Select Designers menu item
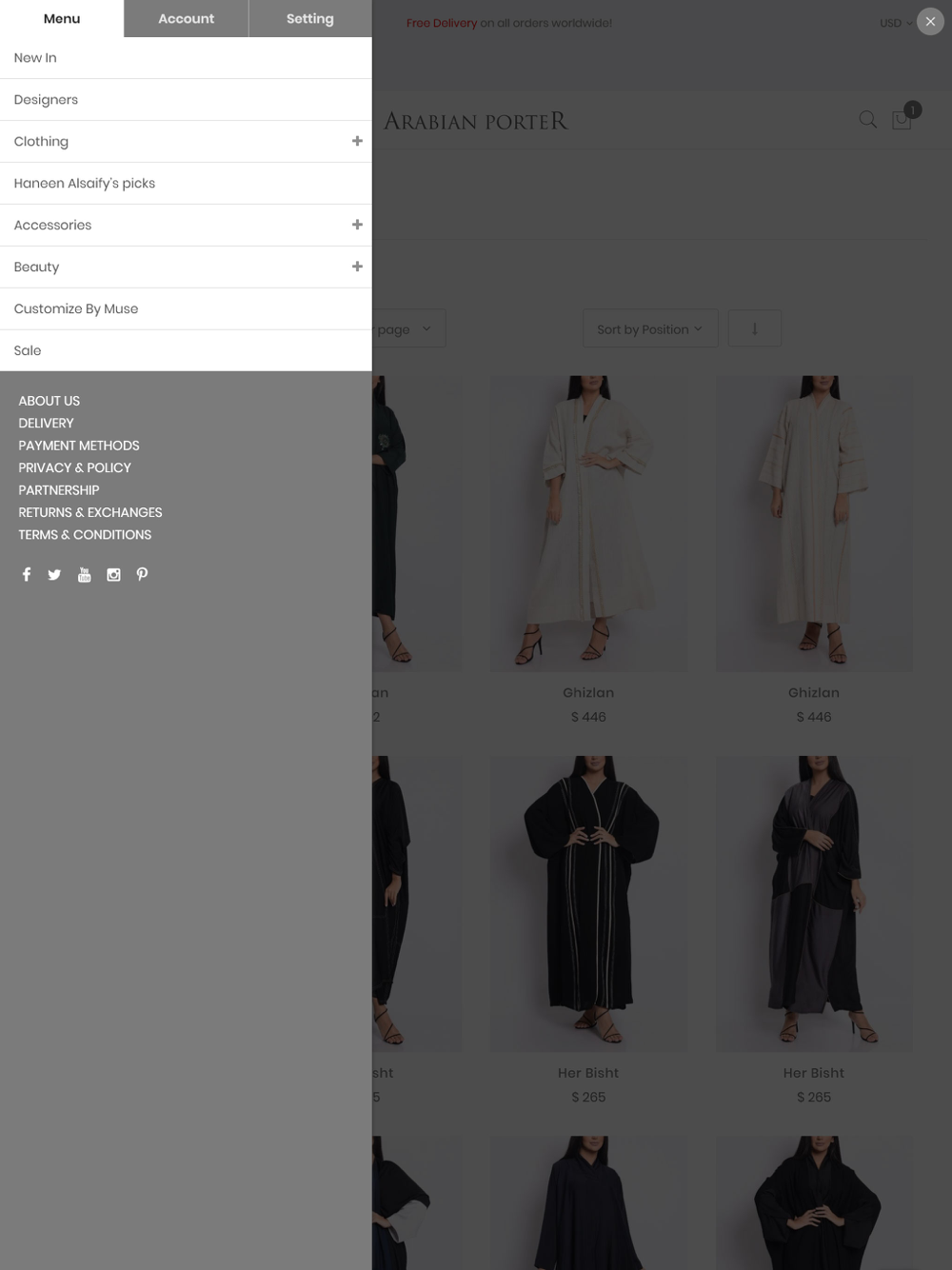 186,100
